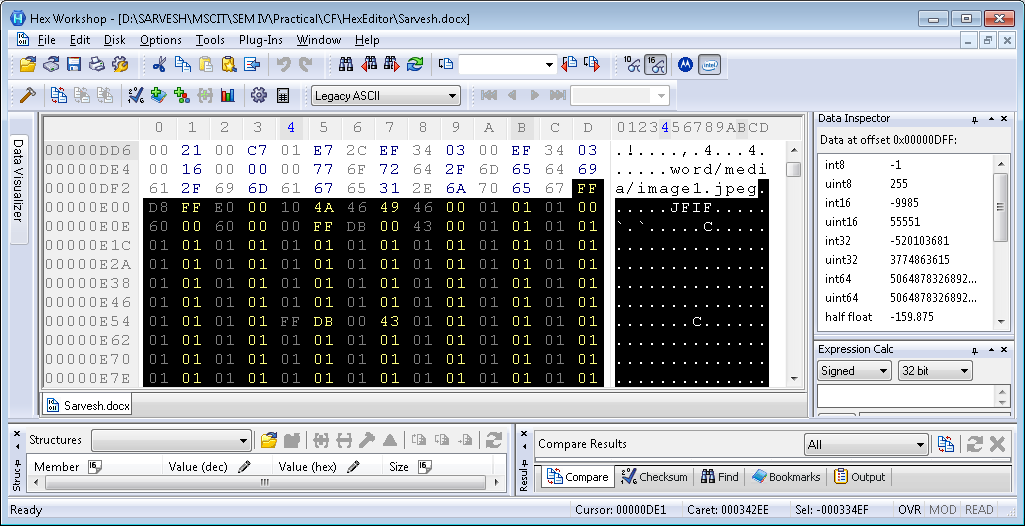1025x526 pixels.
Task: Switch to the Checksum results tab
Action: [654, 477]
